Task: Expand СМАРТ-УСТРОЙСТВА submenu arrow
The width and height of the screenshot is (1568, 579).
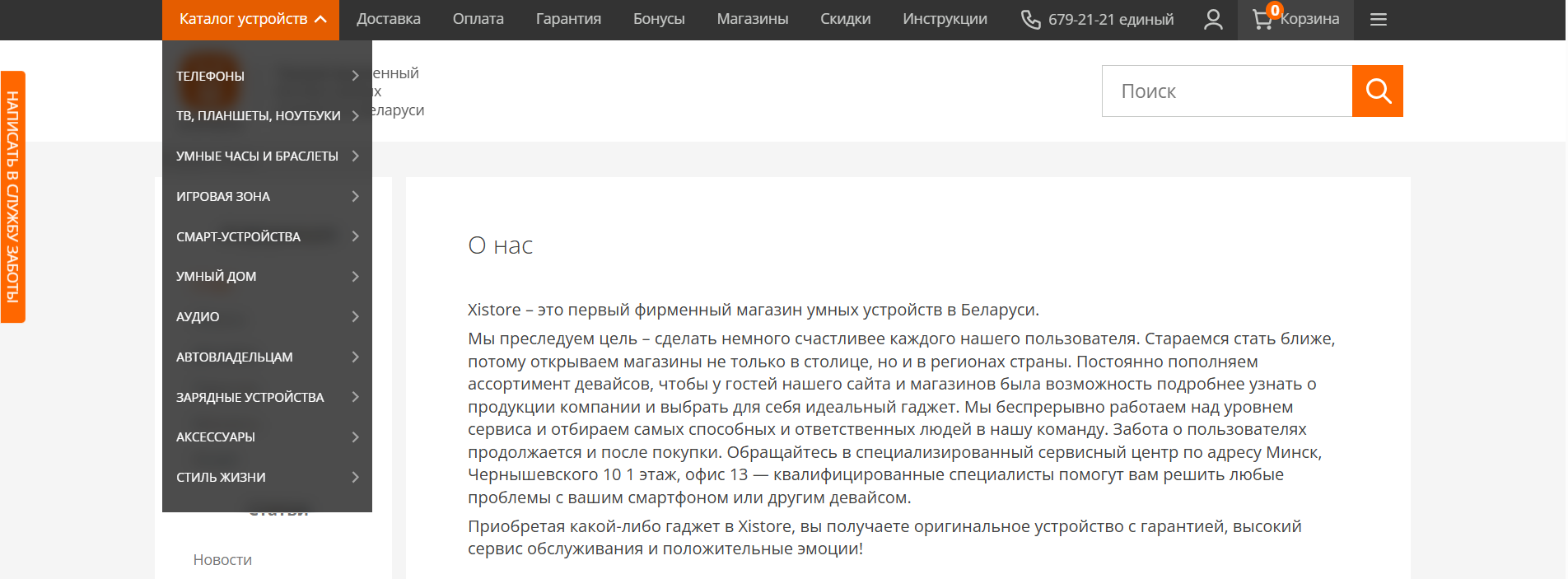Action: point(356,236)
